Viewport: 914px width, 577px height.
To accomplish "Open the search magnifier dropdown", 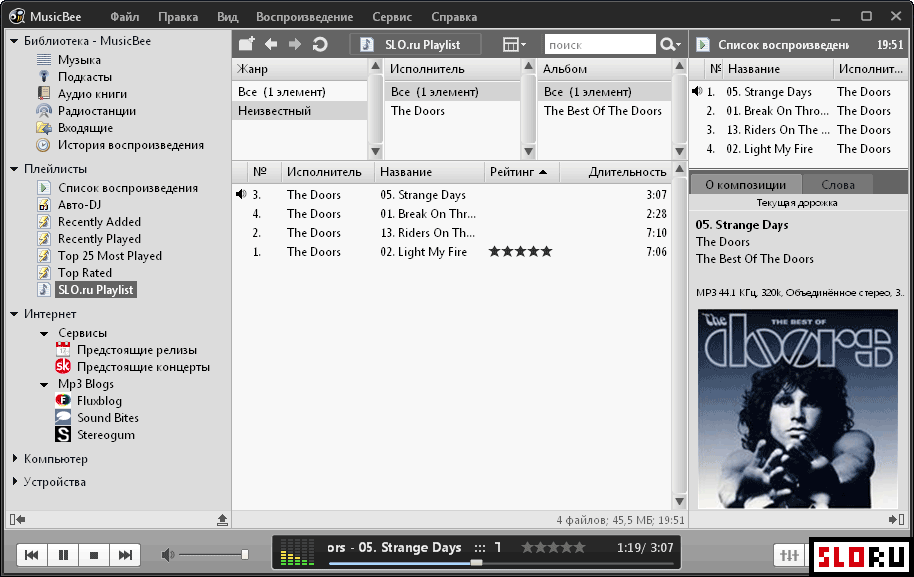I will [670, 44].
